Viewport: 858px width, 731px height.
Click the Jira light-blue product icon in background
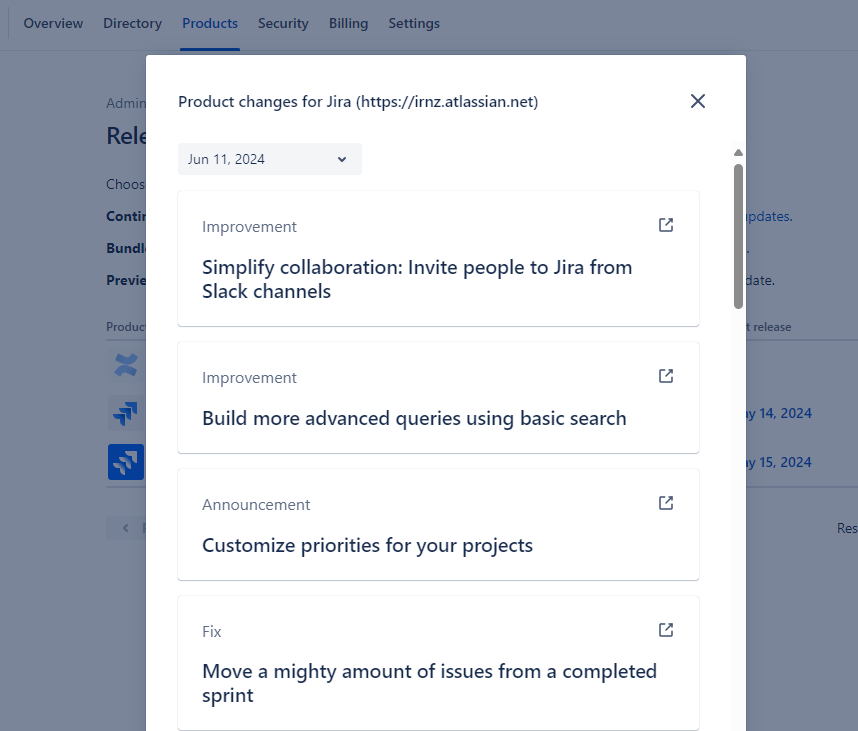(126, 413)
